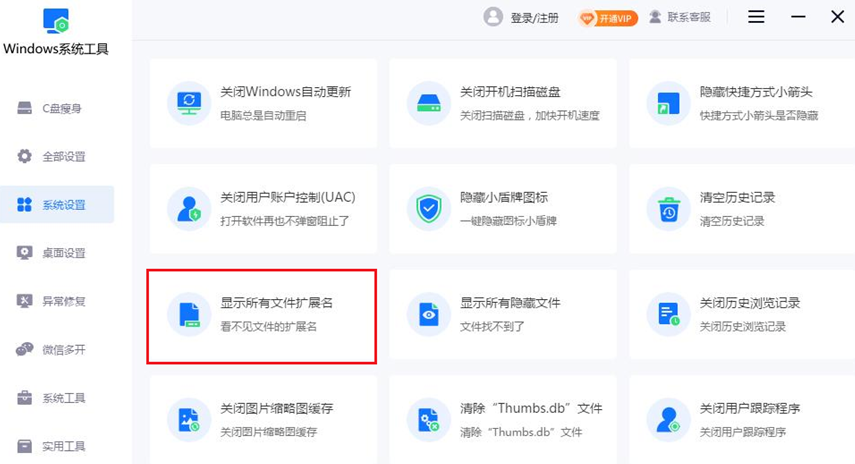Click the 关闭图片缩略图缓存 image icon
Screen dimensions: 855x464
pyautogui.click(x=189, y=420)
